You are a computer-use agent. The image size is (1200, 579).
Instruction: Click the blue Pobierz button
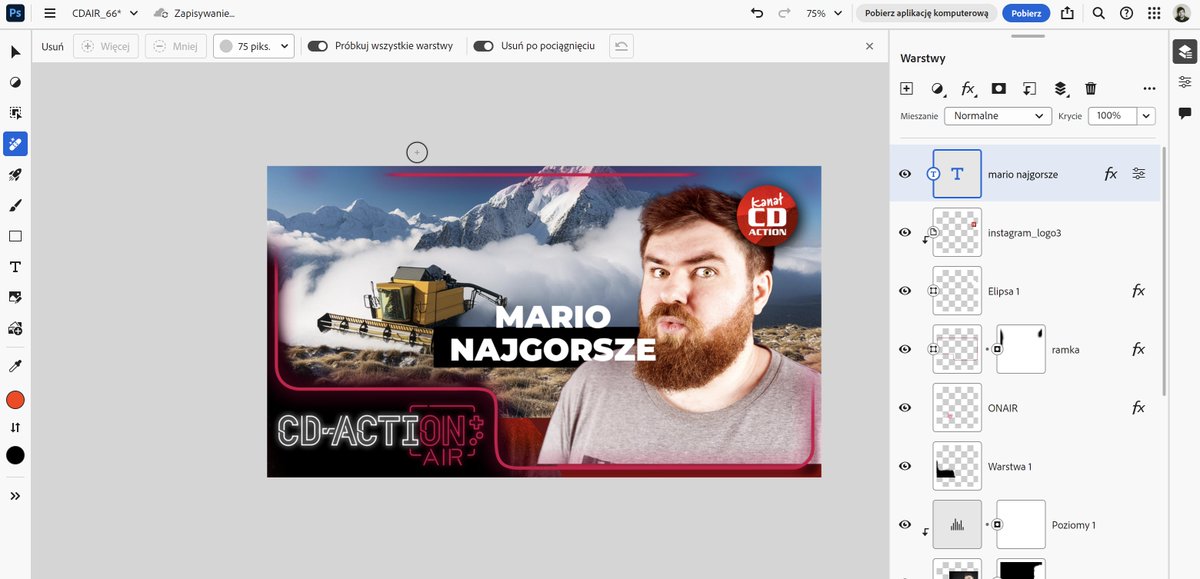coord(1026,13)
